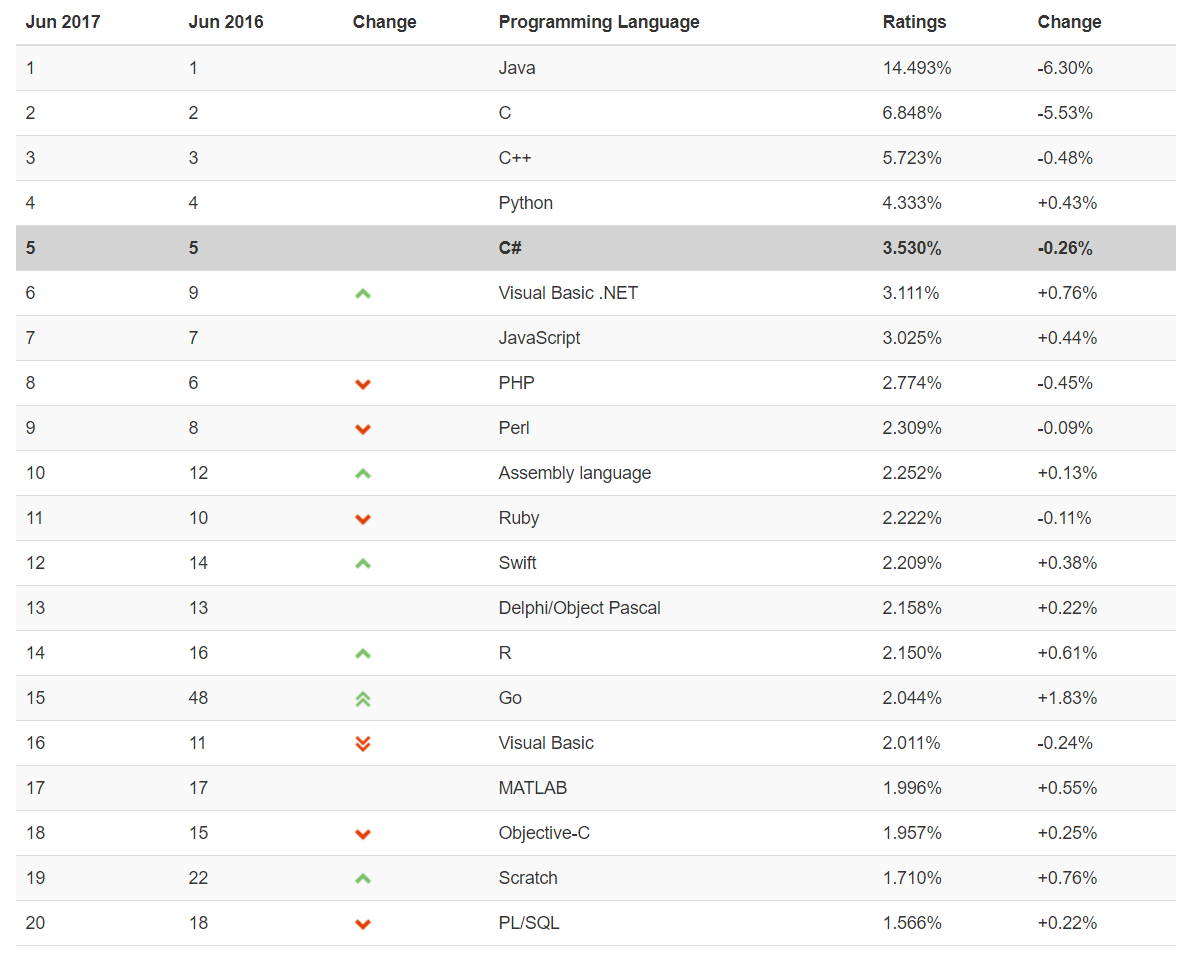Click Java's 14.493% rating value

pyautogui.click(x=917, y=68)
